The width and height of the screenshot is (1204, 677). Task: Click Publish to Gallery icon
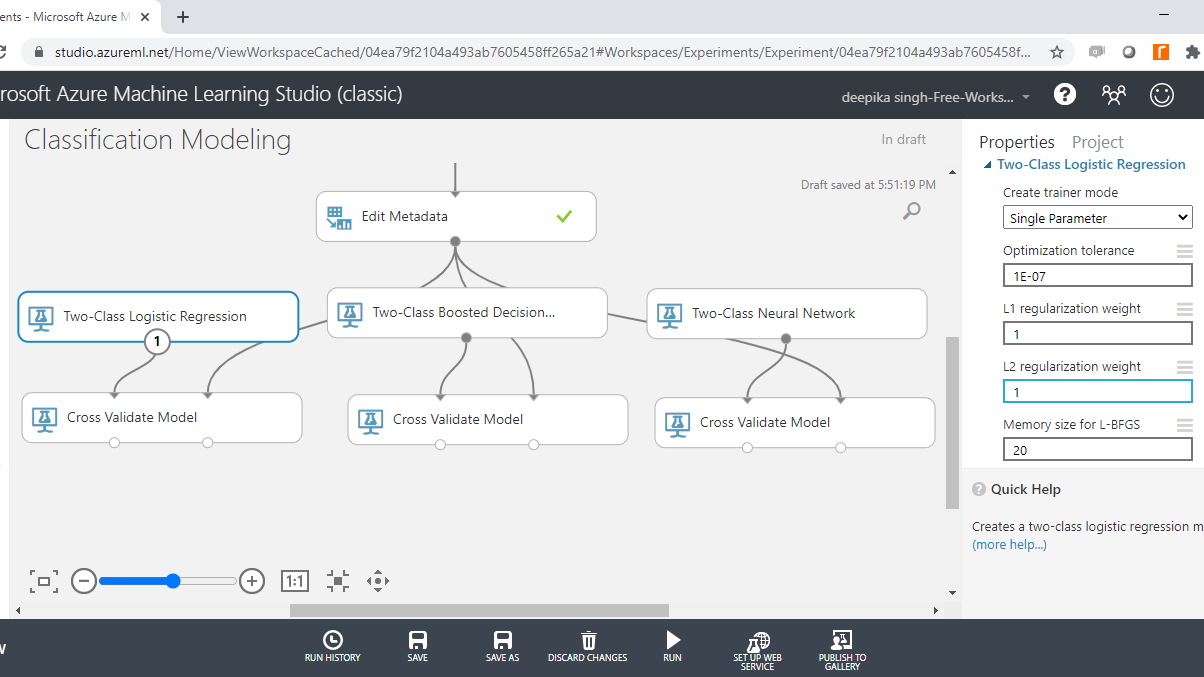(x=842, y=641)
